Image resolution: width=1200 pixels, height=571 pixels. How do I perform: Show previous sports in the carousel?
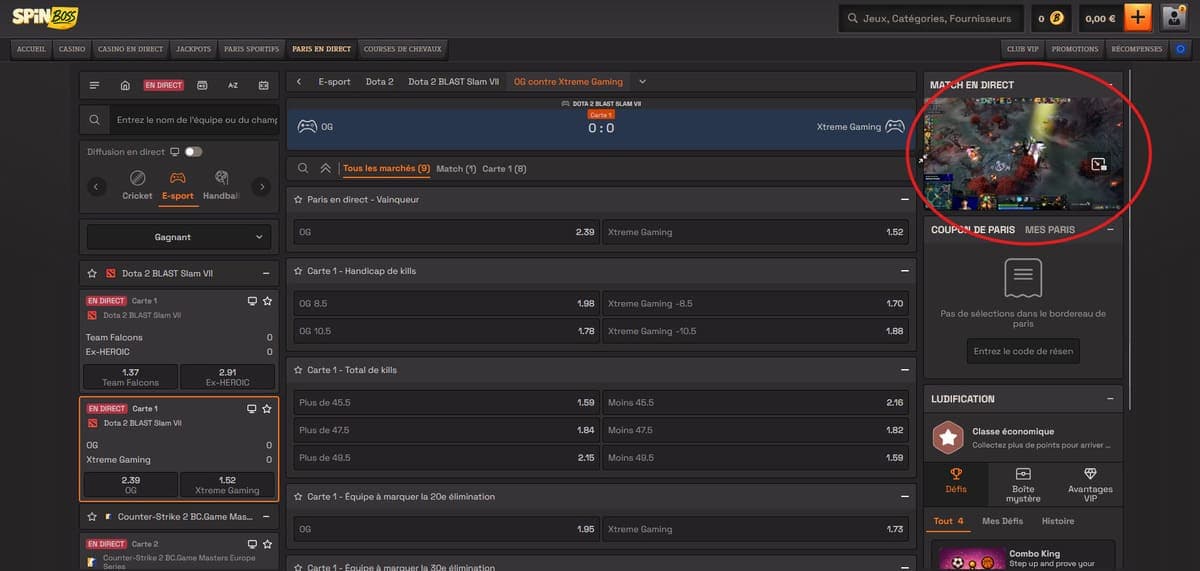click(97, 186)
